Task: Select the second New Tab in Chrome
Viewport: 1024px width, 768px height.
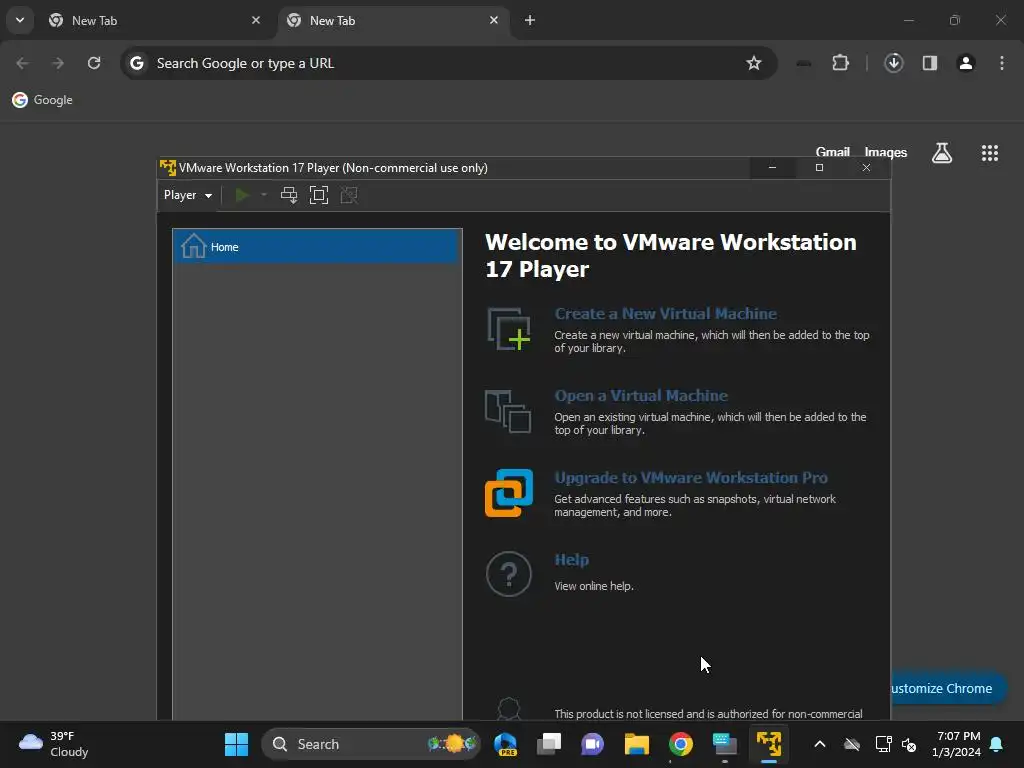Action: (x=392, y=21)
